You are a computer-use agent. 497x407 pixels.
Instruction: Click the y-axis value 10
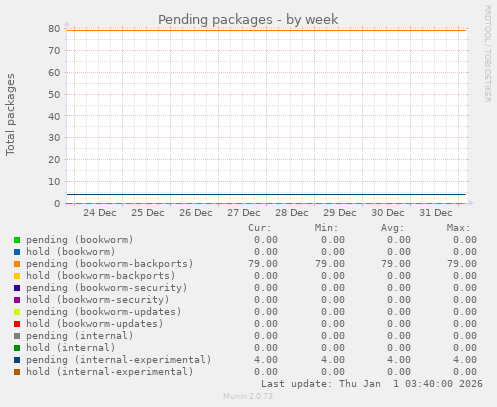54,182
